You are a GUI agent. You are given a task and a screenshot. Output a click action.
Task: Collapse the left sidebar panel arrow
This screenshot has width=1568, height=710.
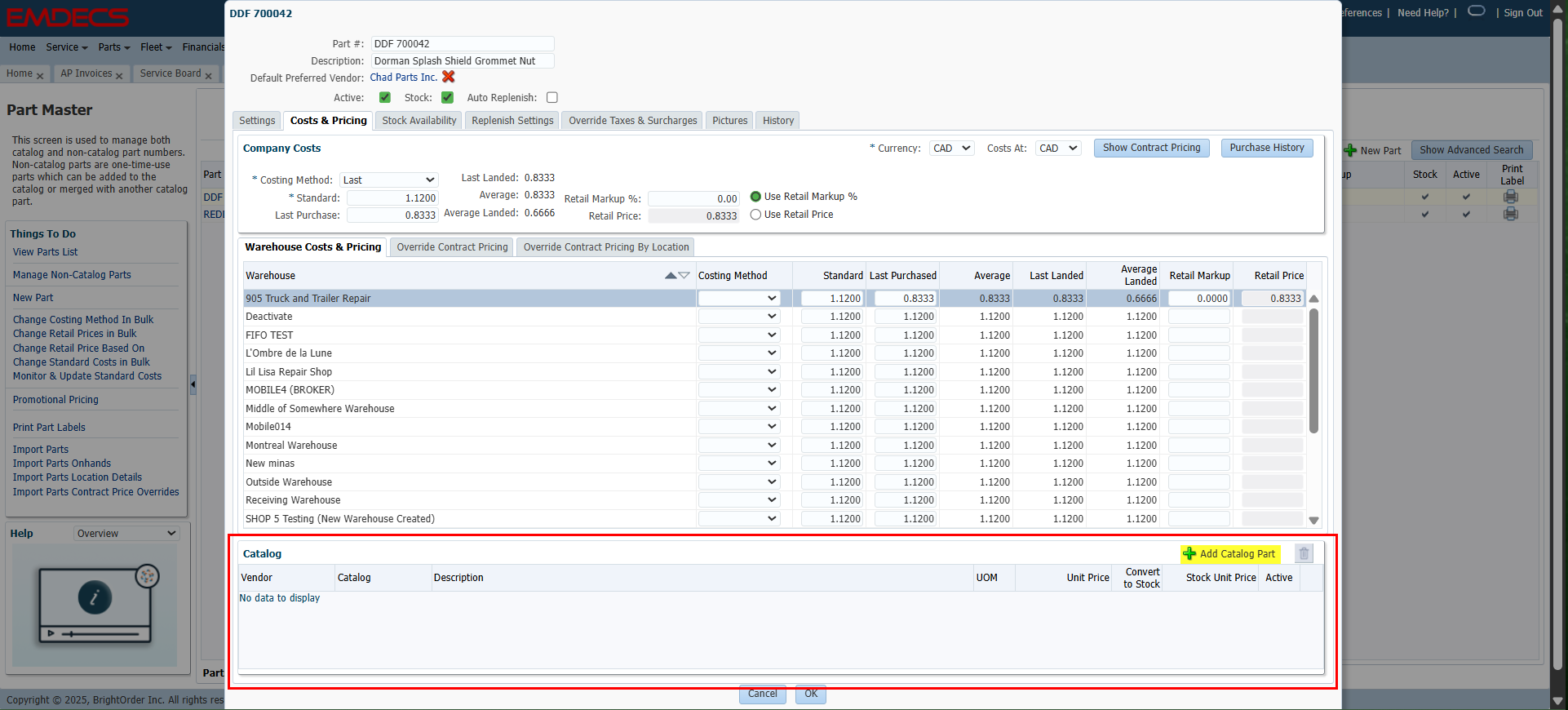pos(193,383)
